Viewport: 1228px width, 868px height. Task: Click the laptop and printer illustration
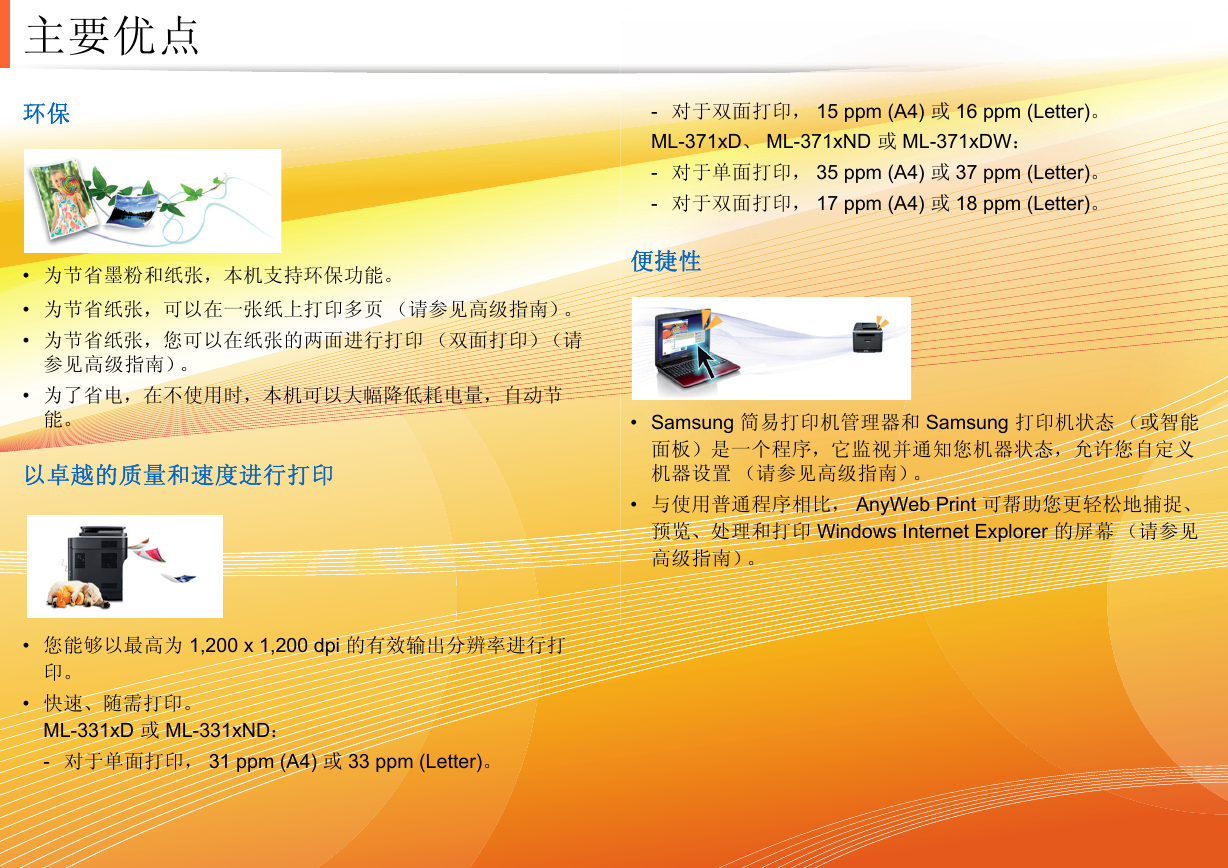tap(771, 348)
